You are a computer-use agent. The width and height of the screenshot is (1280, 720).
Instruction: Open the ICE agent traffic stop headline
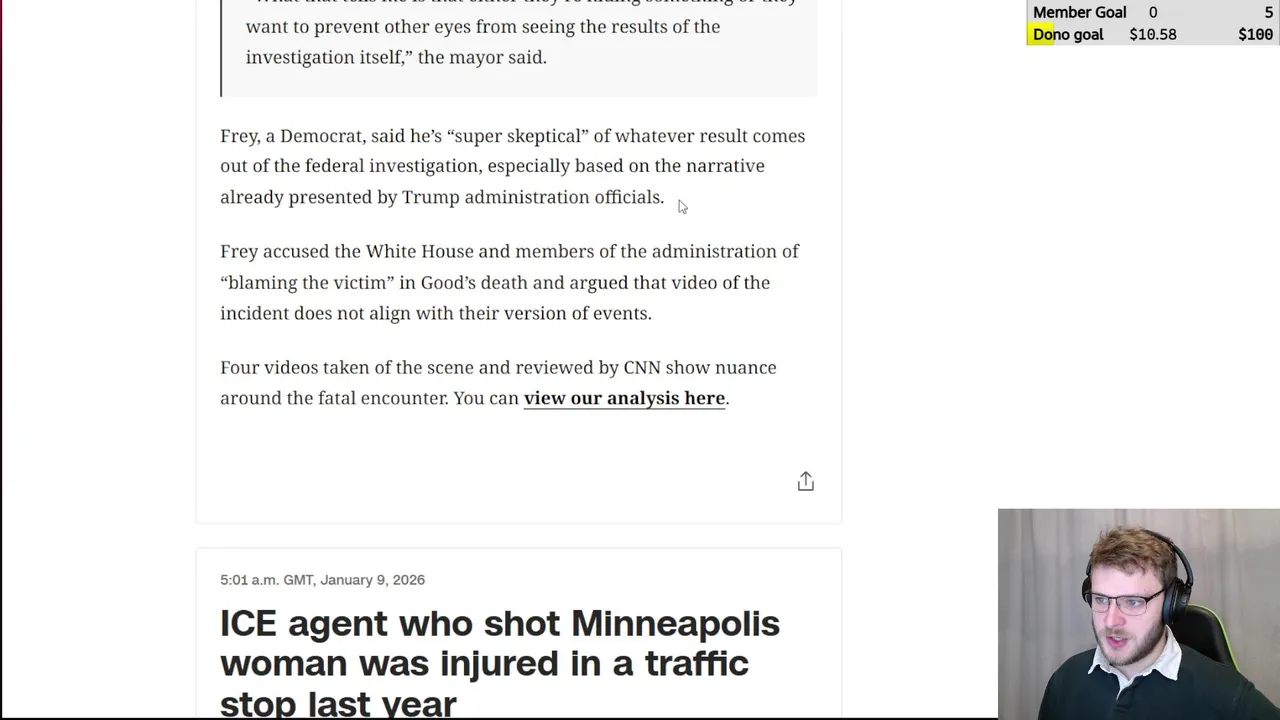pyautogui.click(x=499, y=662)
